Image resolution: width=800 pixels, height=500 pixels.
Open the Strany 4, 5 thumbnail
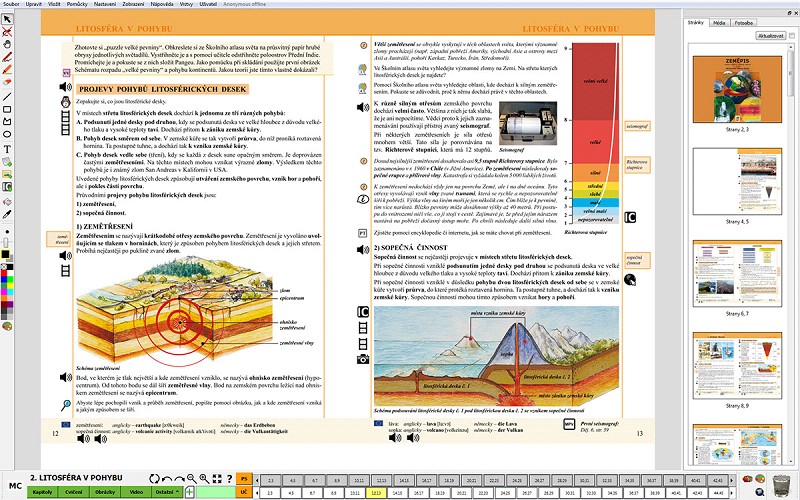coord(737,181)
